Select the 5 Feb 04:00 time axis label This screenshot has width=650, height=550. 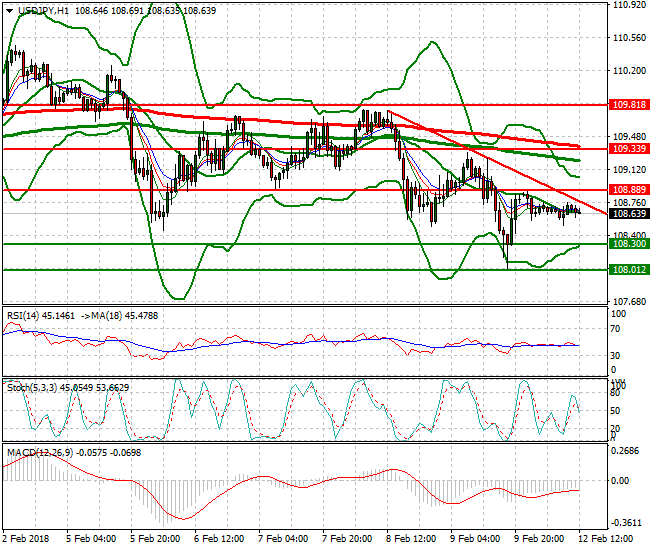pyautogui.click(x=91, y=539)
